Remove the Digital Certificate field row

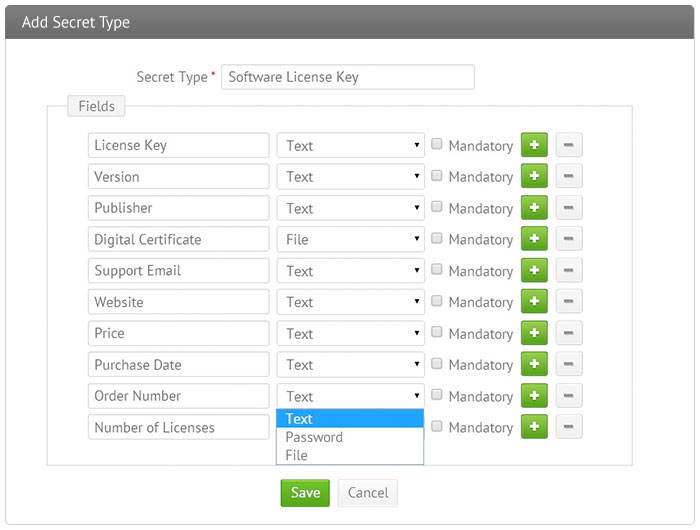(x=568, y=240)
